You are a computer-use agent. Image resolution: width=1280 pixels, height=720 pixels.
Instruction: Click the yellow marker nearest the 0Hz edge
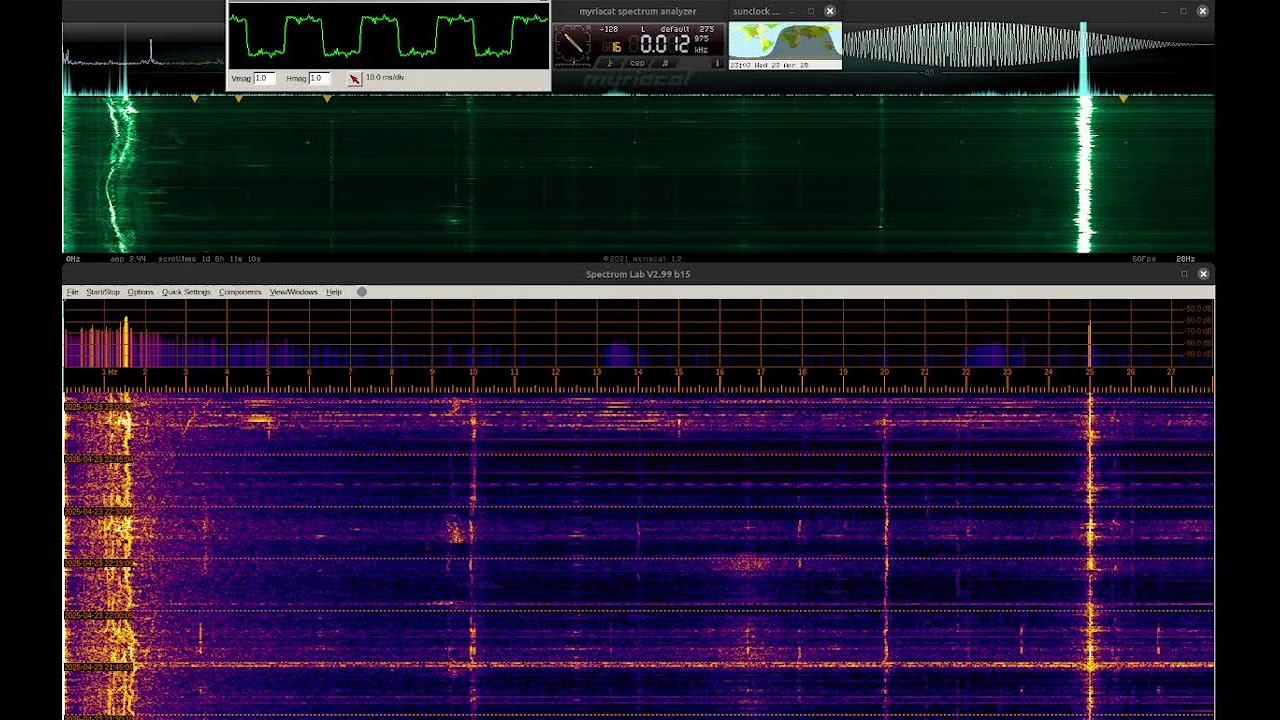(195, 98)
